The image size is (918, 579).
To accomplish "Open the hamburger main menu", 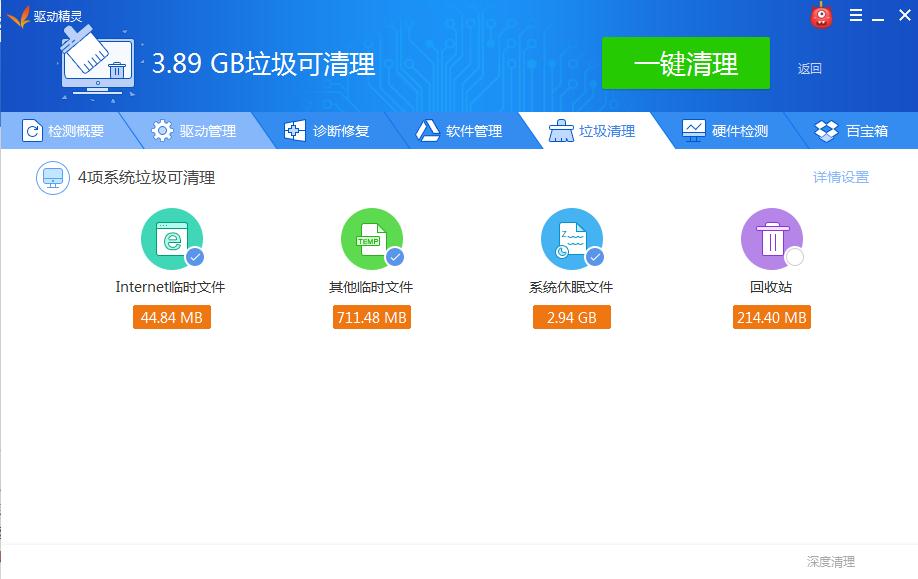I will pyautogui.click(x=855, y=15).
